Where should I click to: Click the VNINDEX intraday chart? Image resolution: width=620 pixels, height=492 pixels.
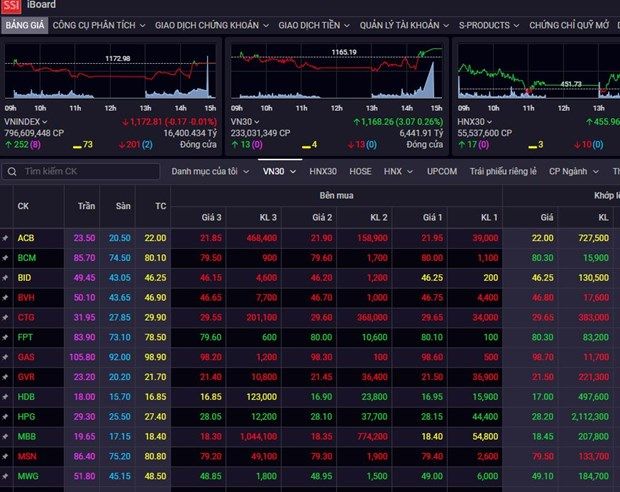[x=110, y=71]
